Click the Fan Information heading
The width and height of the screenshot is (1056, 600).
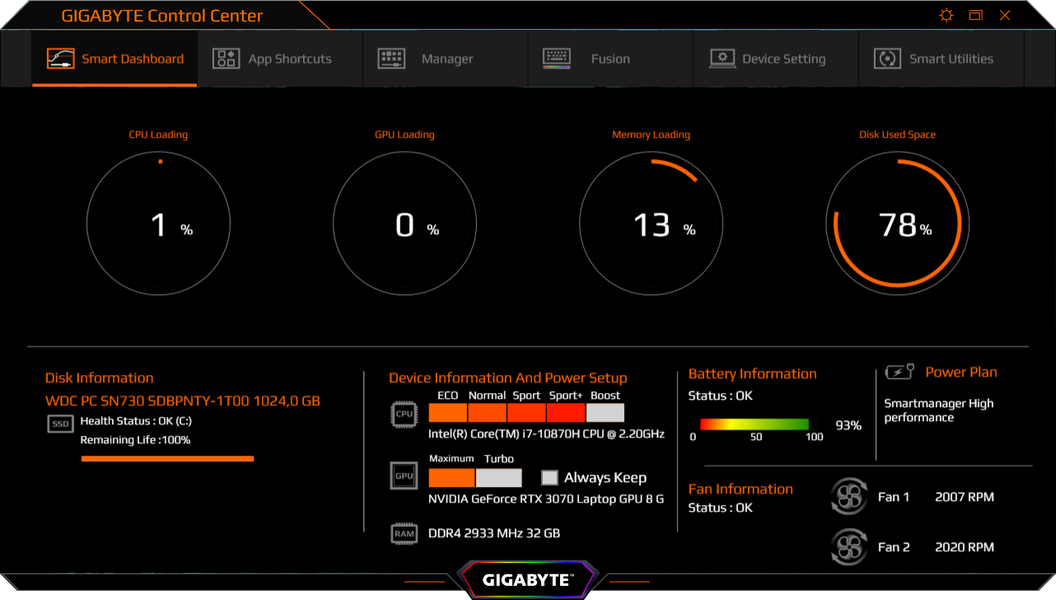(x=741, y=489)
